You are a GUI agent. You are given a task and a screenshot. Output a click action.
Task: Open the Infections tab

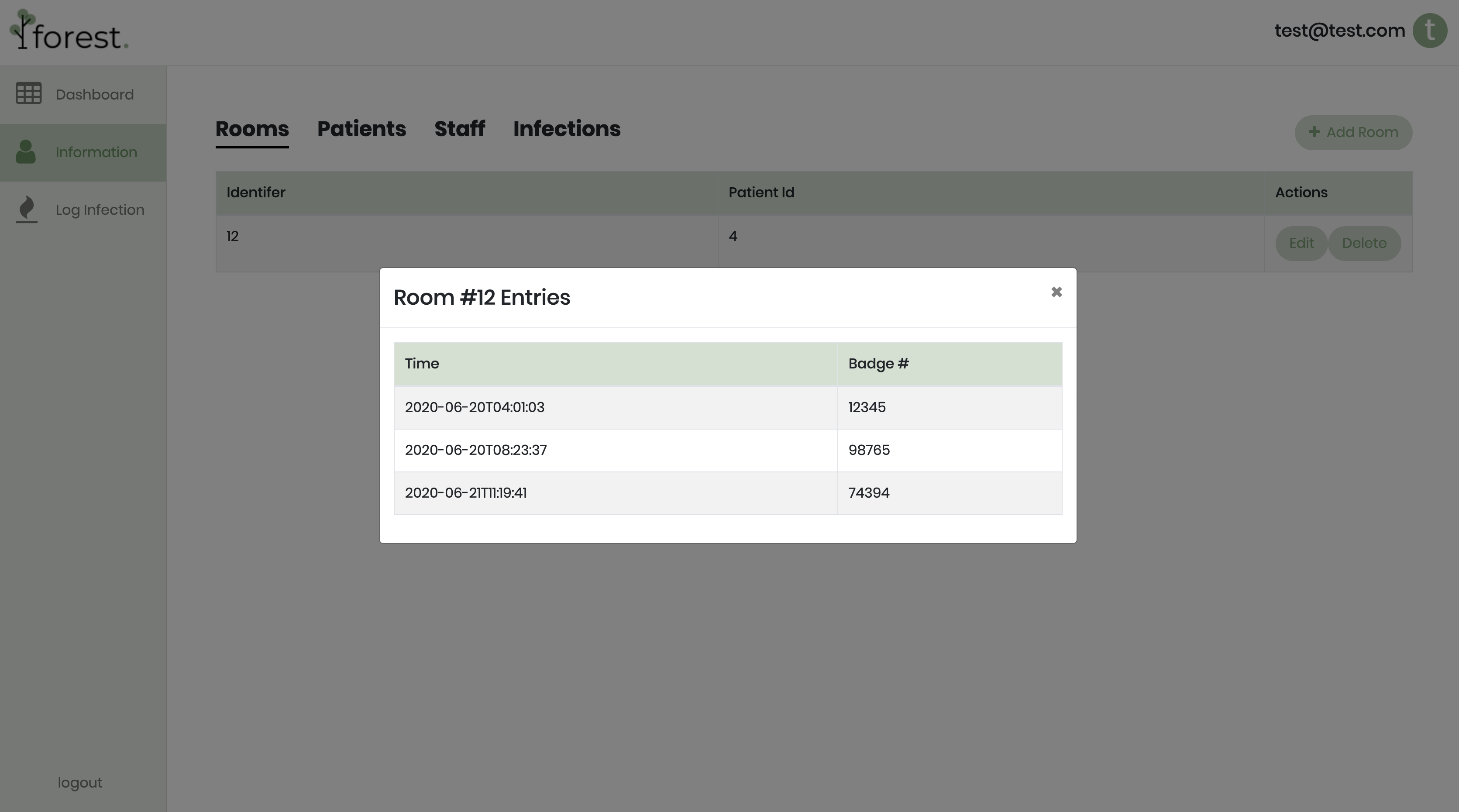coord(566,129)
